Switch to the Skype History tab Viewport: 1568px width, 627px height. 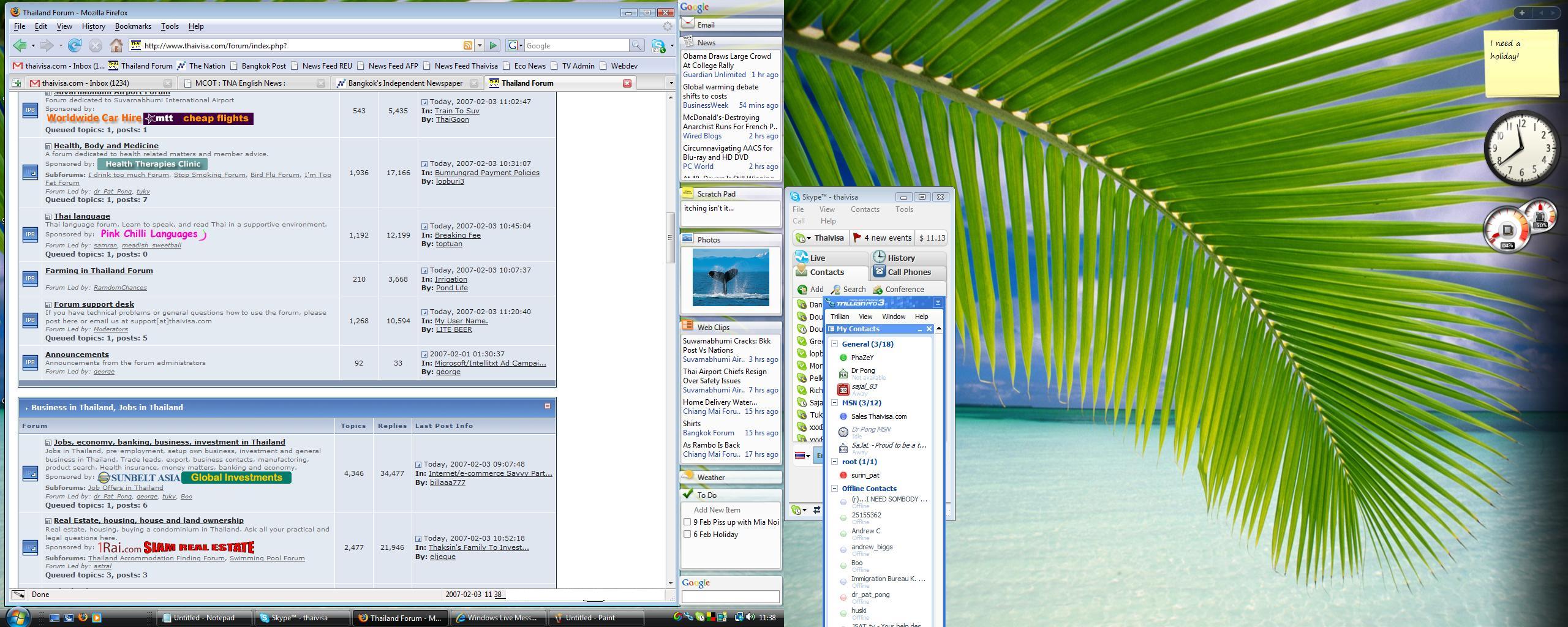(x=909, y=258)
